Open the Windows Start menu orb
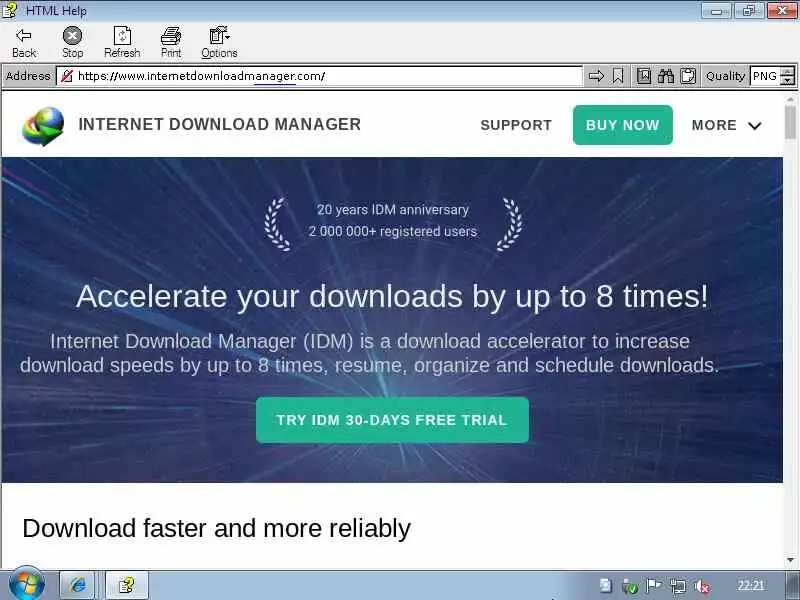800x600 pixels. pos(27,584)
